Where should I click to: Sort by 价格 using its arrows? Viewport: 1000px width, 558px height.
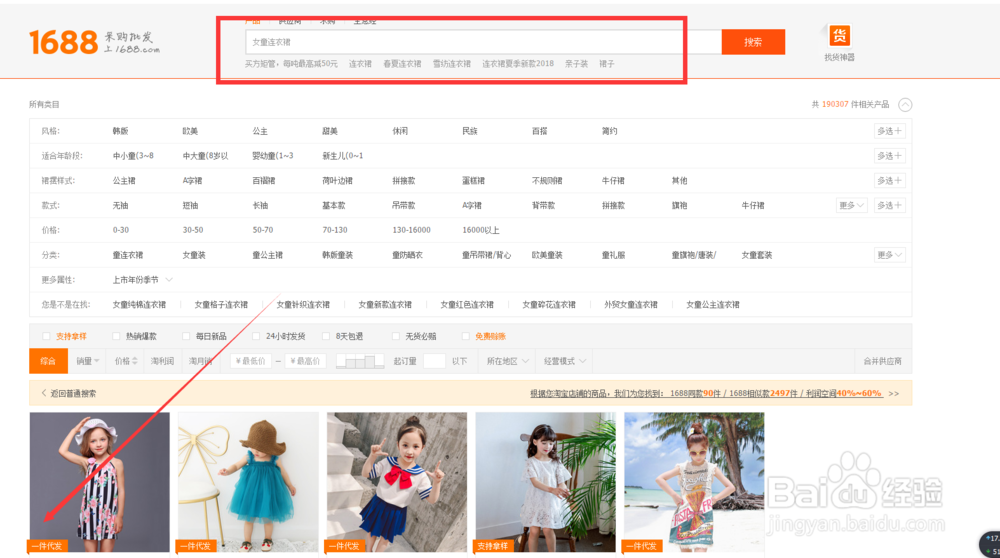pyautogui.click(x=126, y=361)
